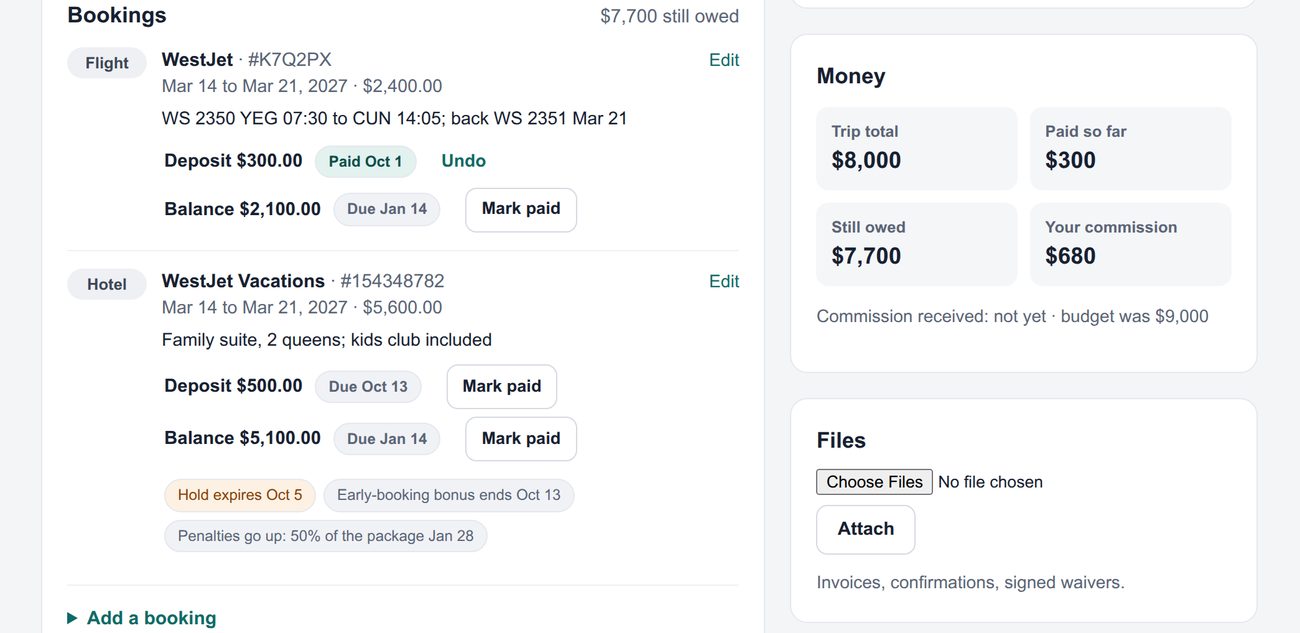This screenshot has height=633, width=1300.
Task: Click the flight balance Due Jan 14 pill
Action: 387,209
